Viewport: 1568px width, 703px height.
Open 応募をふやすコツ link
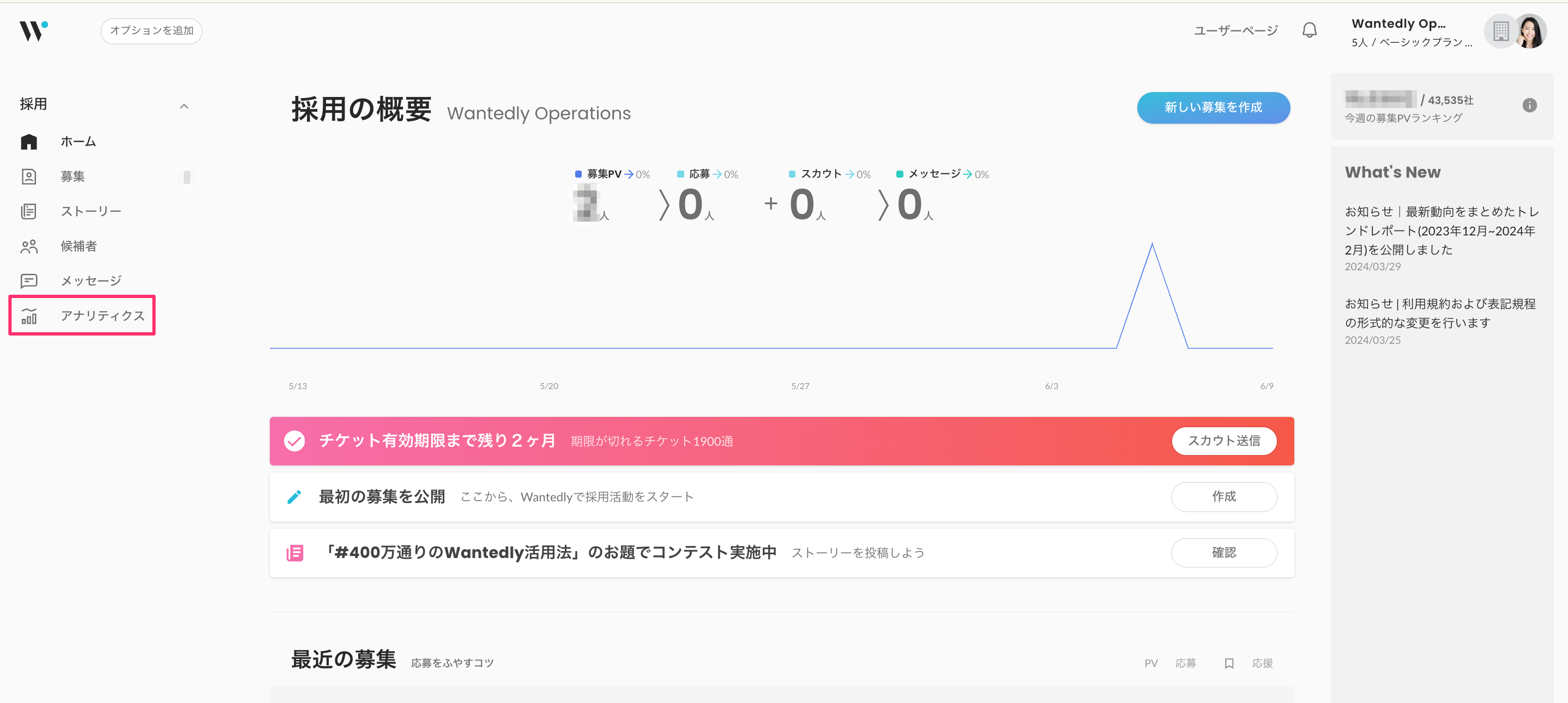(x=451, y=663)
